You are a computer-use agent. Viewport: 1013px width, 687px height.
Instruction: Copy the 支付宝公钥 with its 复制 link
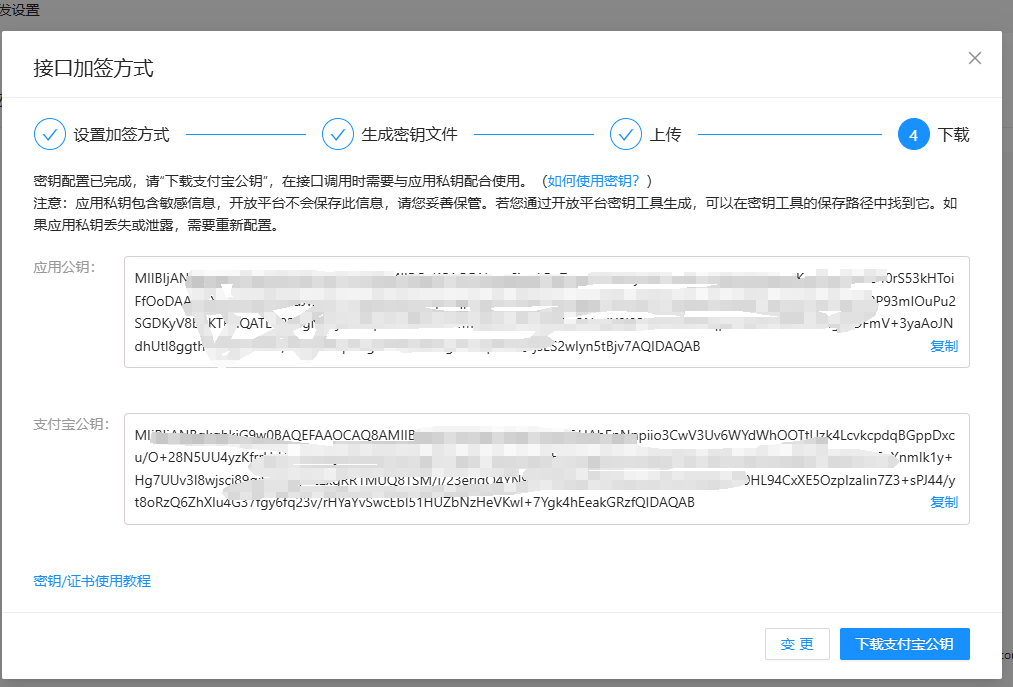click(944, 502)
